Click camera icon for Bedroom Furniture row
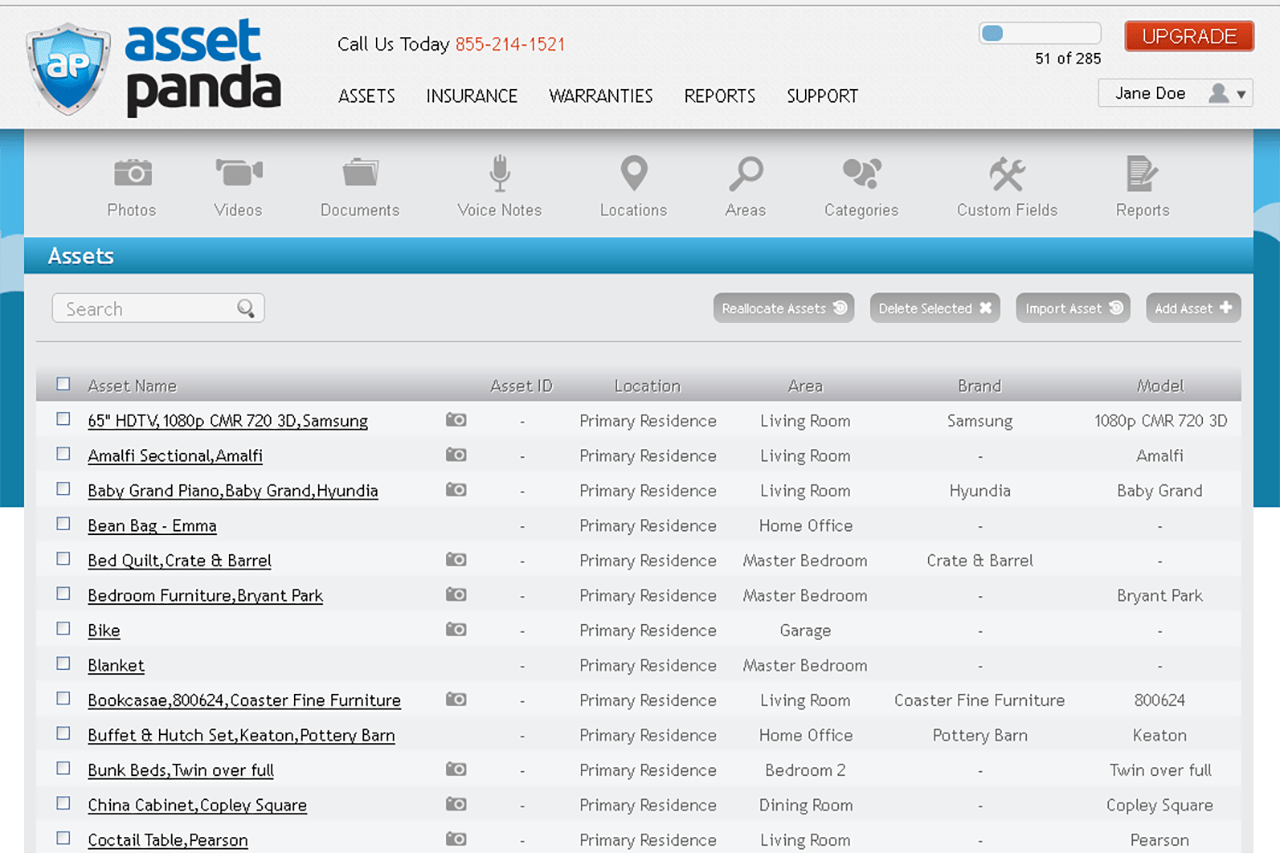The width and height of the screenshot is (1280, 853). 456,595
